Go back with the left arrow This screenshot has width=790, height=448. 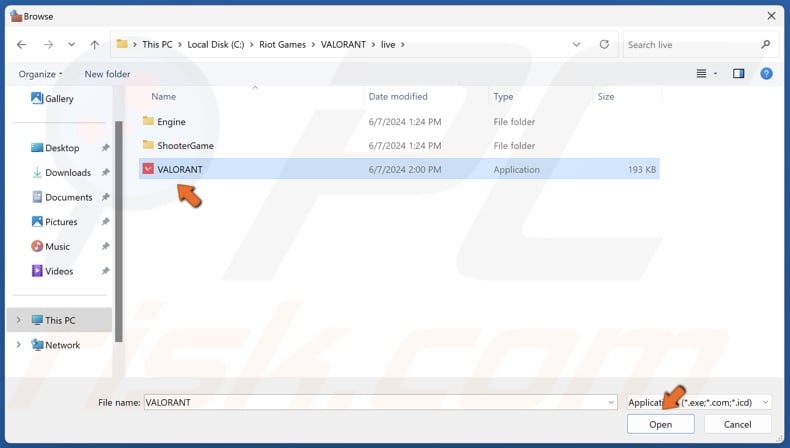click(21, 44)
